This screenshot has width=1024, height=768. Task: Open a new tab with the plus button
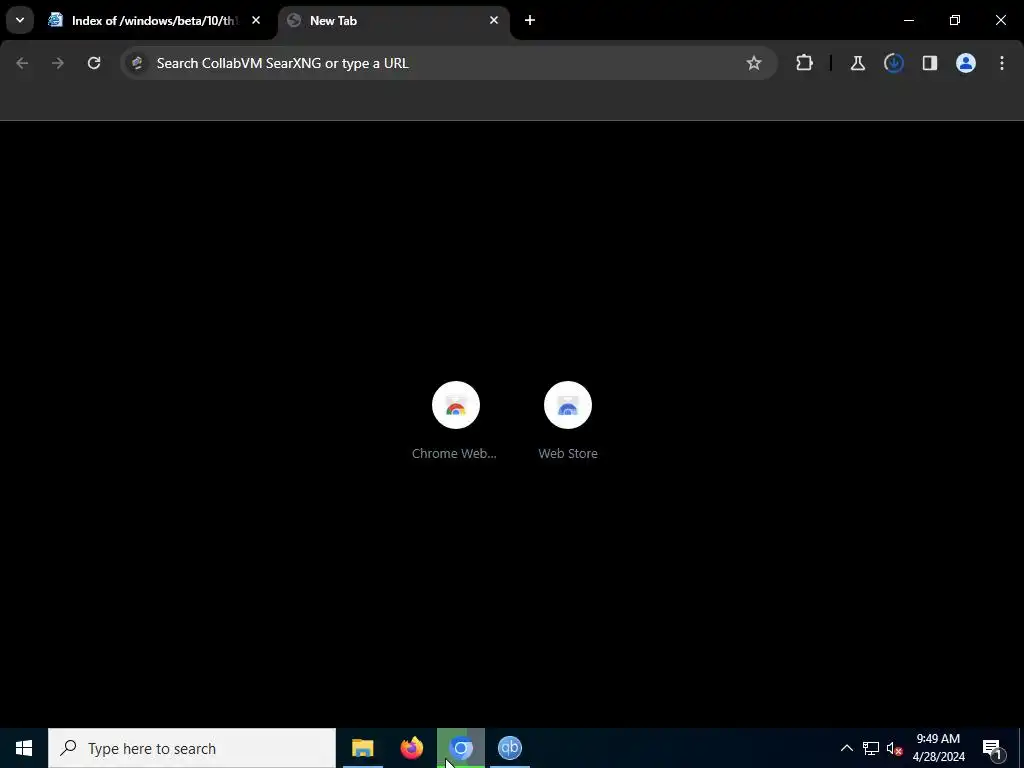pos(530,20)
